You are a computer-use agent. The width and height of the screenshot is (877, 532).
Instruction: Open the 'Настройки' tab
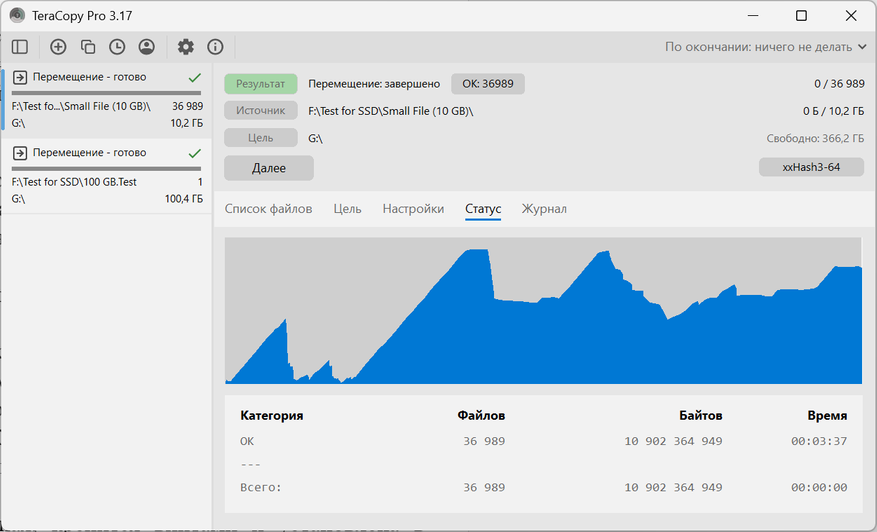pos(413,209)
